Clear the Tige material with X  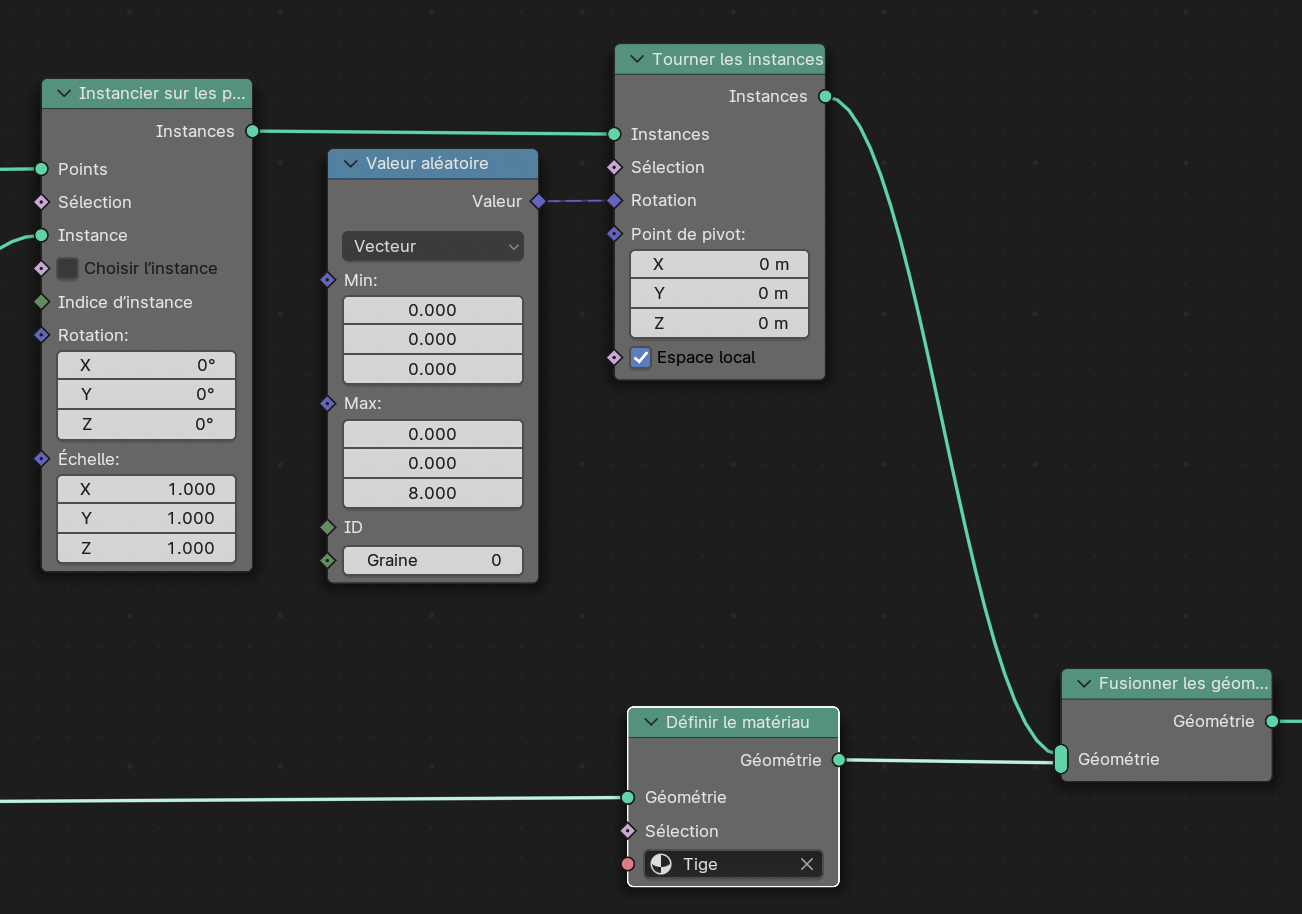point(806,864)
